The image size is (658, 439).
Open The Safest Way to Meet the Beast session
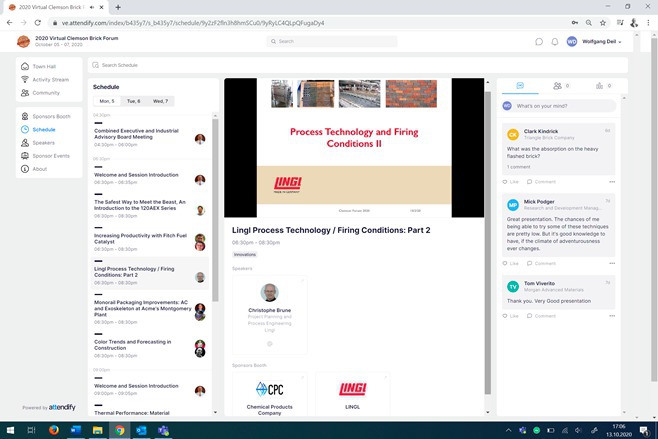coord(150,208)
